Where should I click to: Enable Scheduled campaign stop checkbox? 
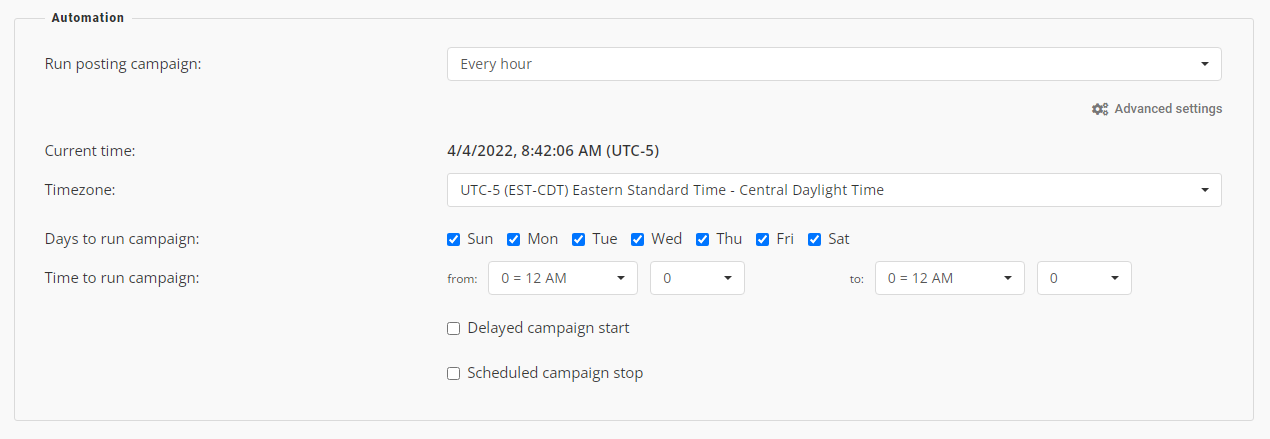[454, 373]
